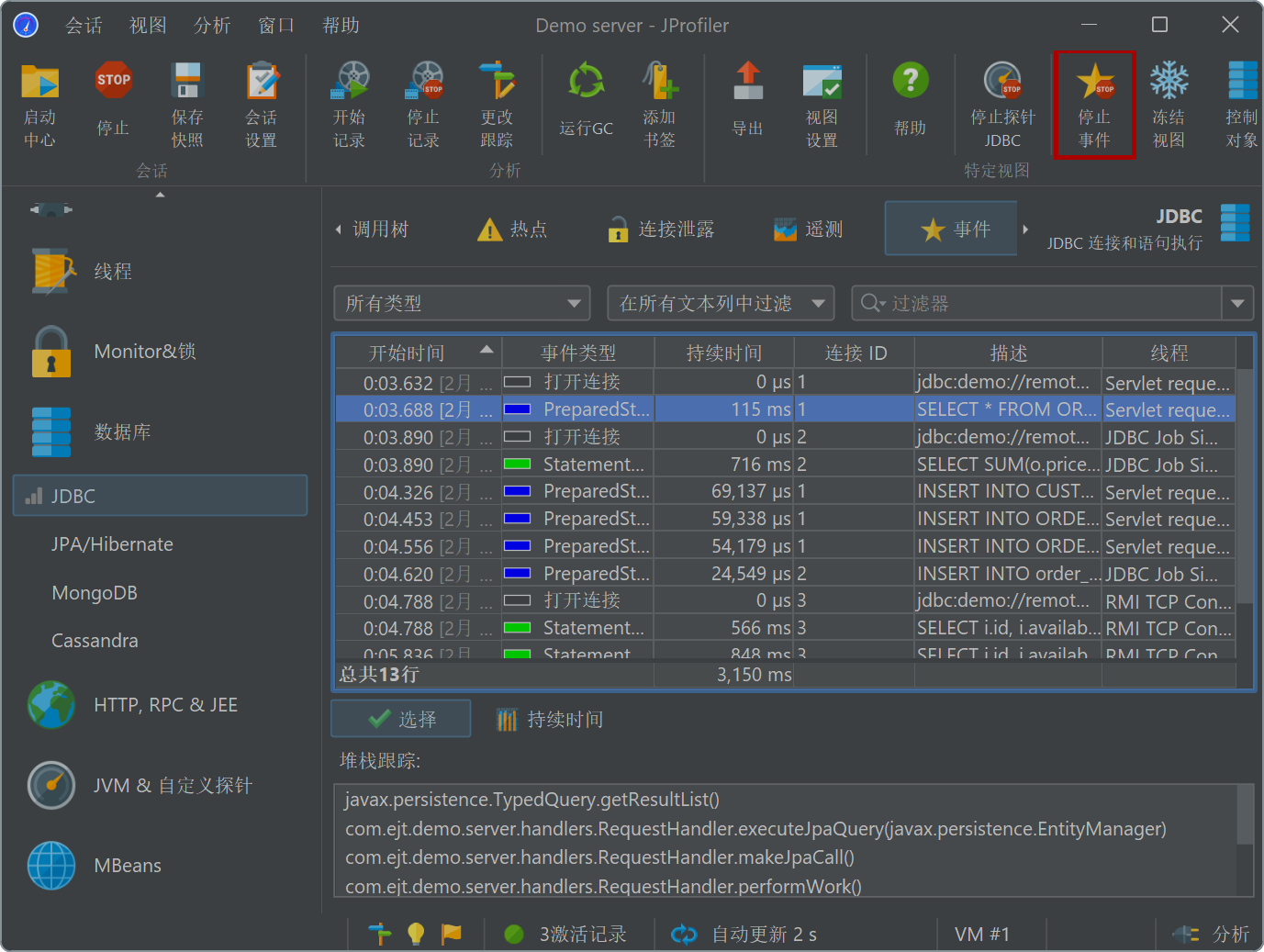The width and height of the screenshot is (1264, 952).
Task: Freeze the view with 冻结视图
Action: tap(1169, 106)
